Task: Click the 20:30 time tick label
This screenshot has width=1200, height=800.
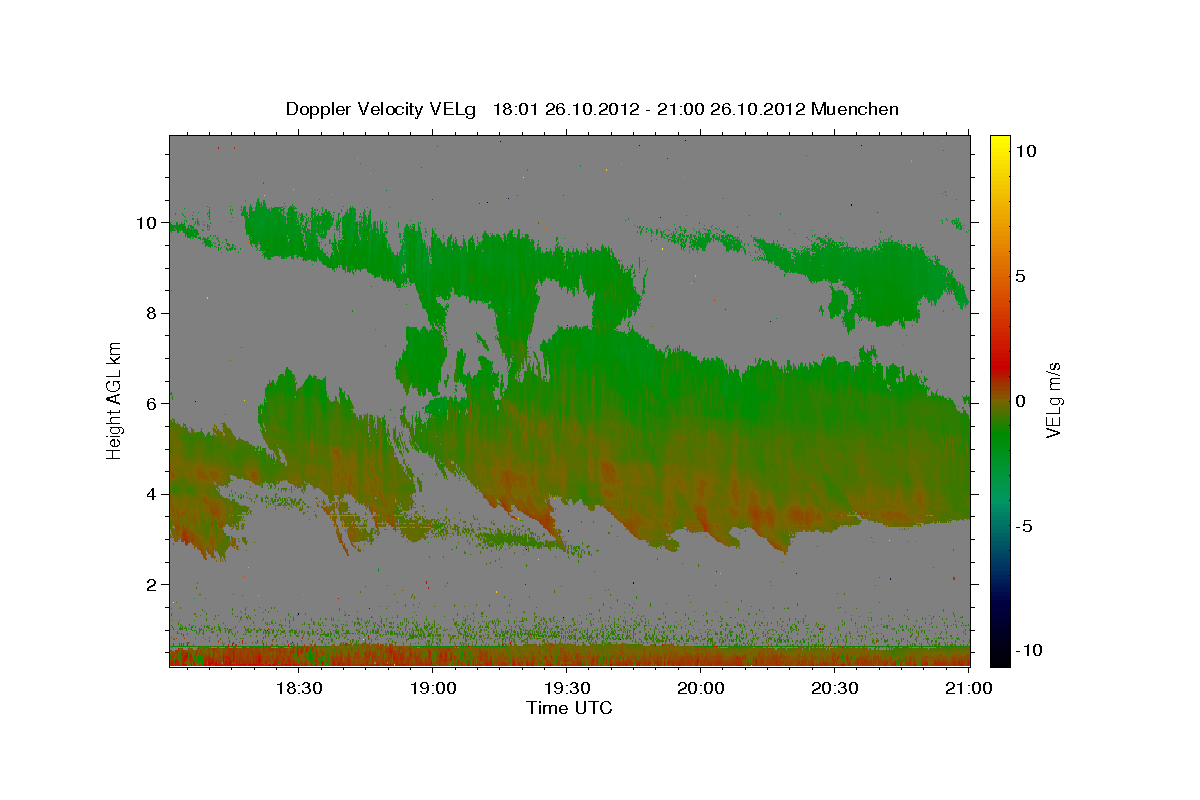Action: [835, 689]
